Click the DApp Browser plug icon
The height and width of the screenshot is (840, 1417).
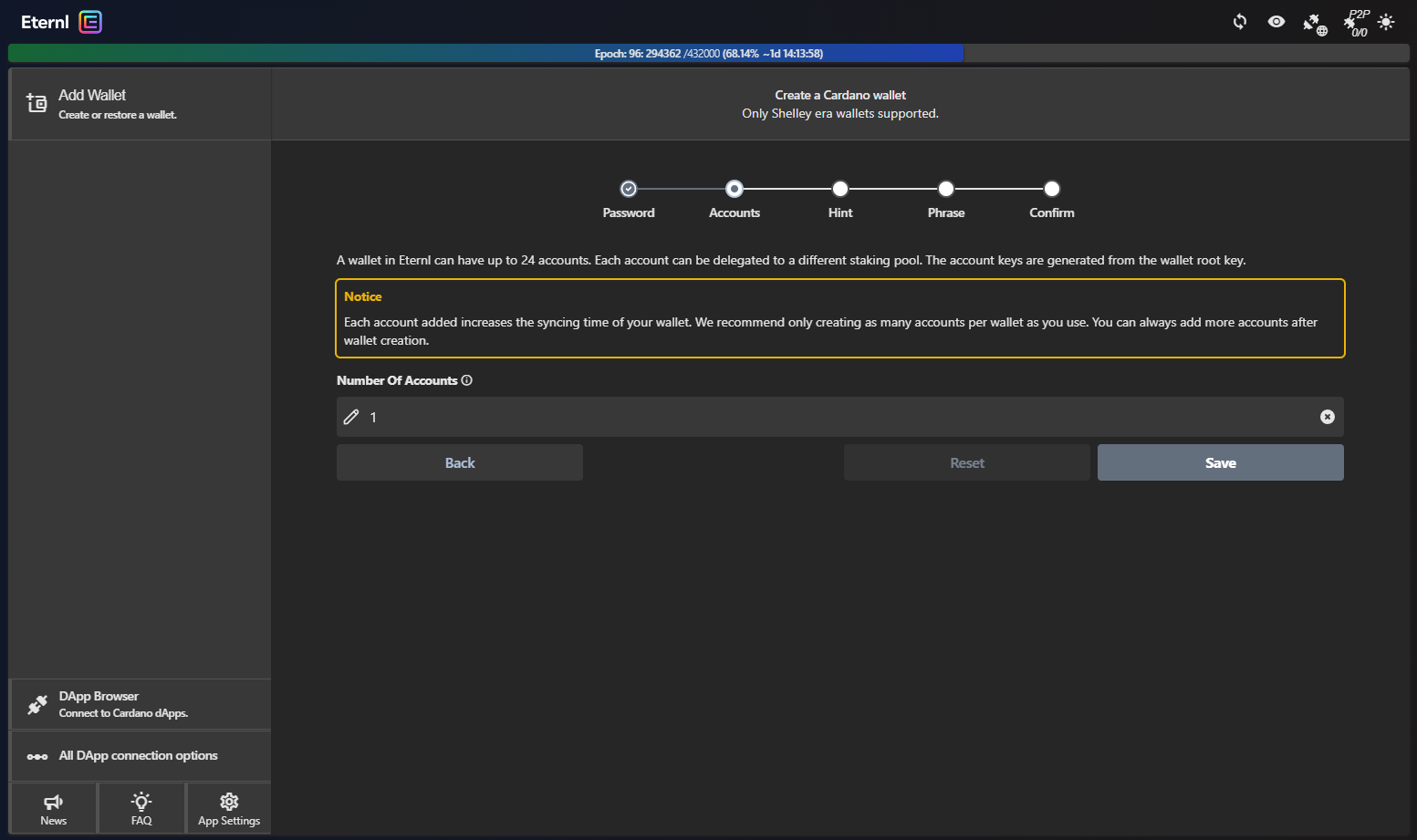pyautogui.click(x=37, y=704)
